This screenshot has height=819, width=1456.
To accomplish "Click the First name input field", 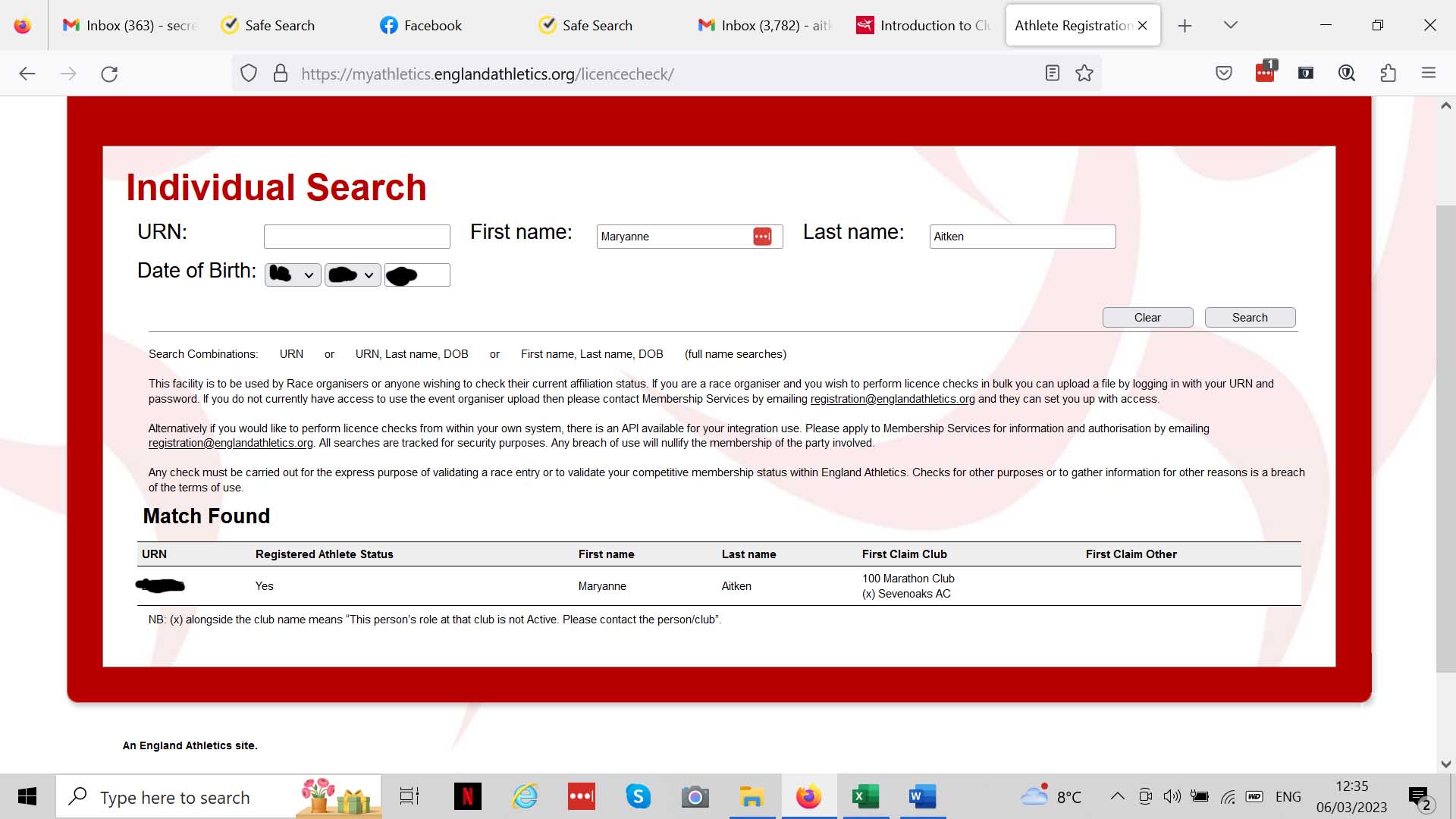I will click(x=689, y=237).
